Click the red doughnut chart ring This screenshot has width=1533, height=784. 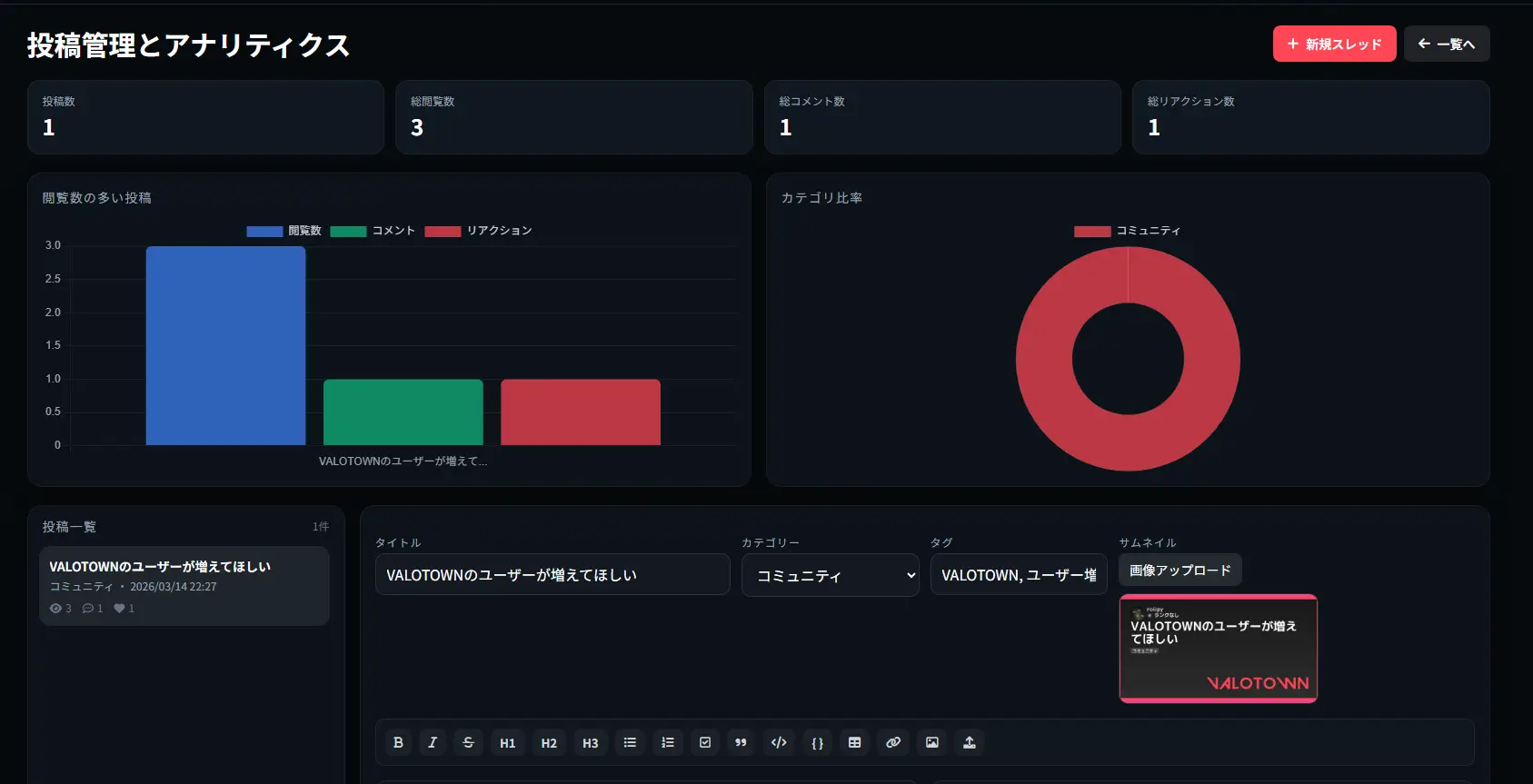1045,359
